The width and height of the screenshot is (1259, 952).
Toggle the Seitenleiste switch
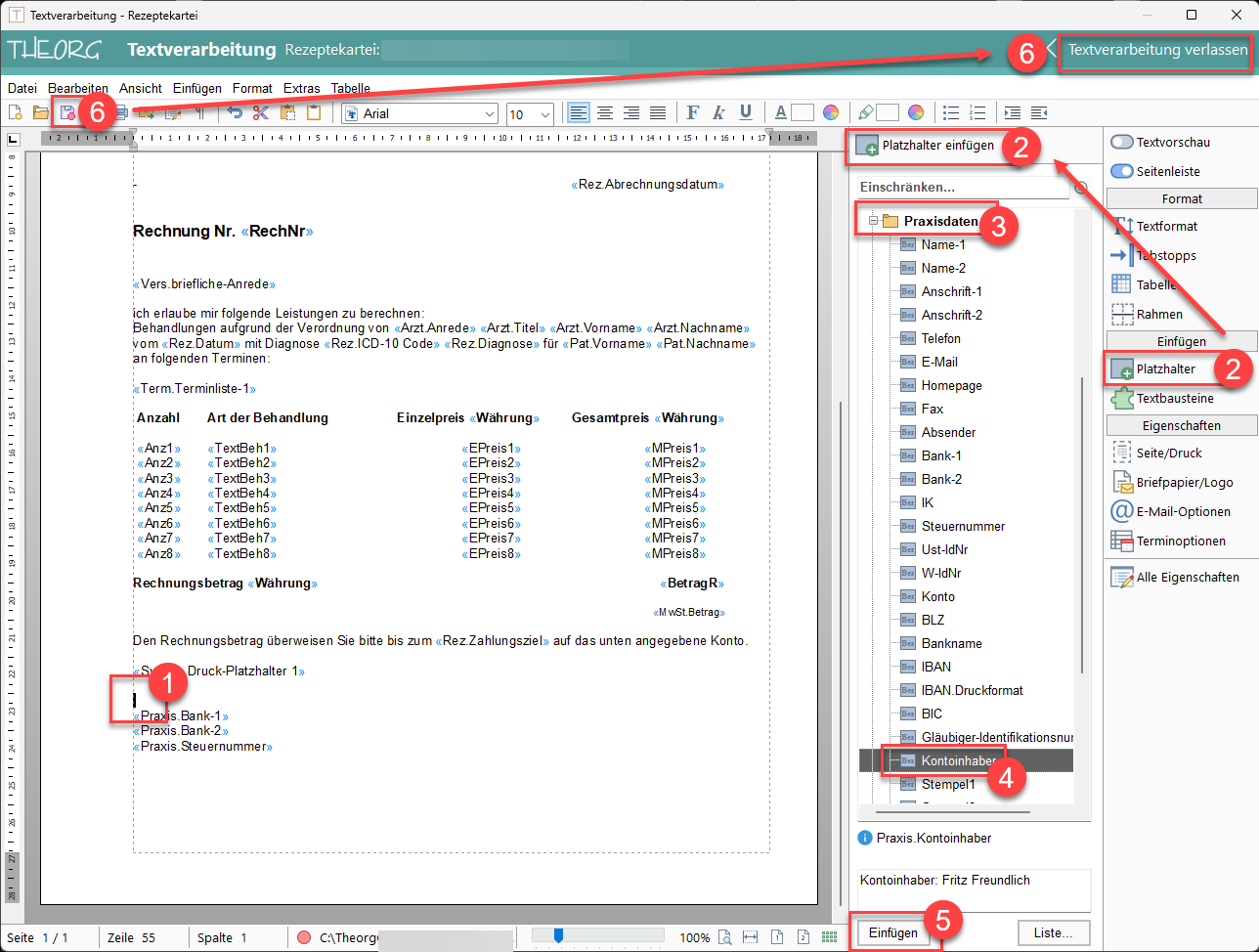(x=1122, y=171)
